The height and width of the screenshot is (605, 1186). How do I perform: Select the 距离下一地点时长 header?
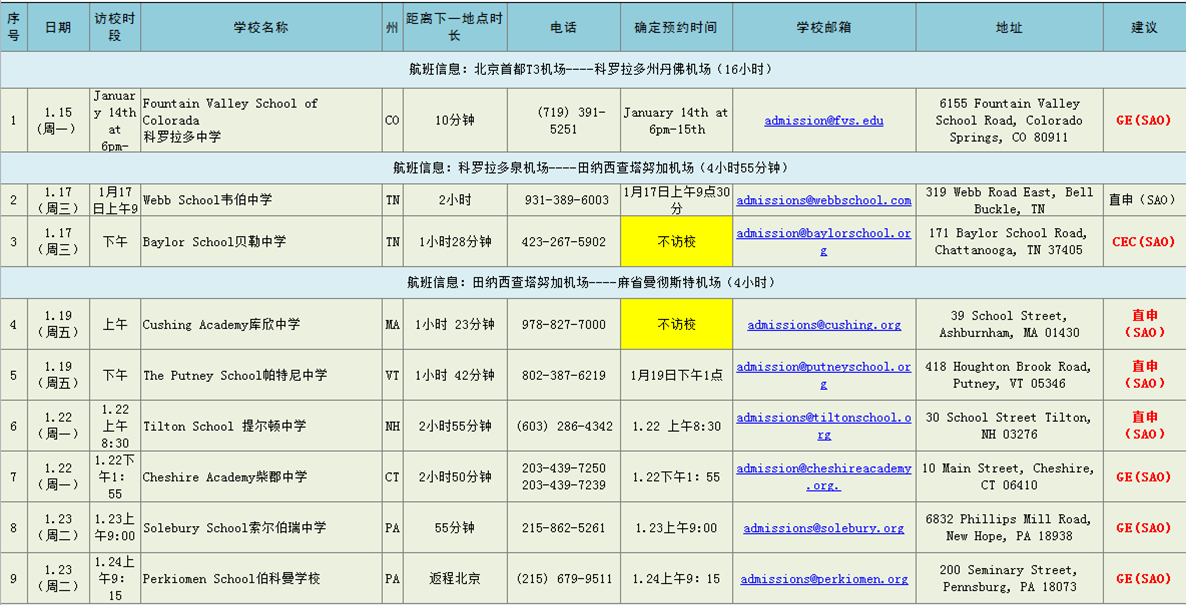click(455, 27)
